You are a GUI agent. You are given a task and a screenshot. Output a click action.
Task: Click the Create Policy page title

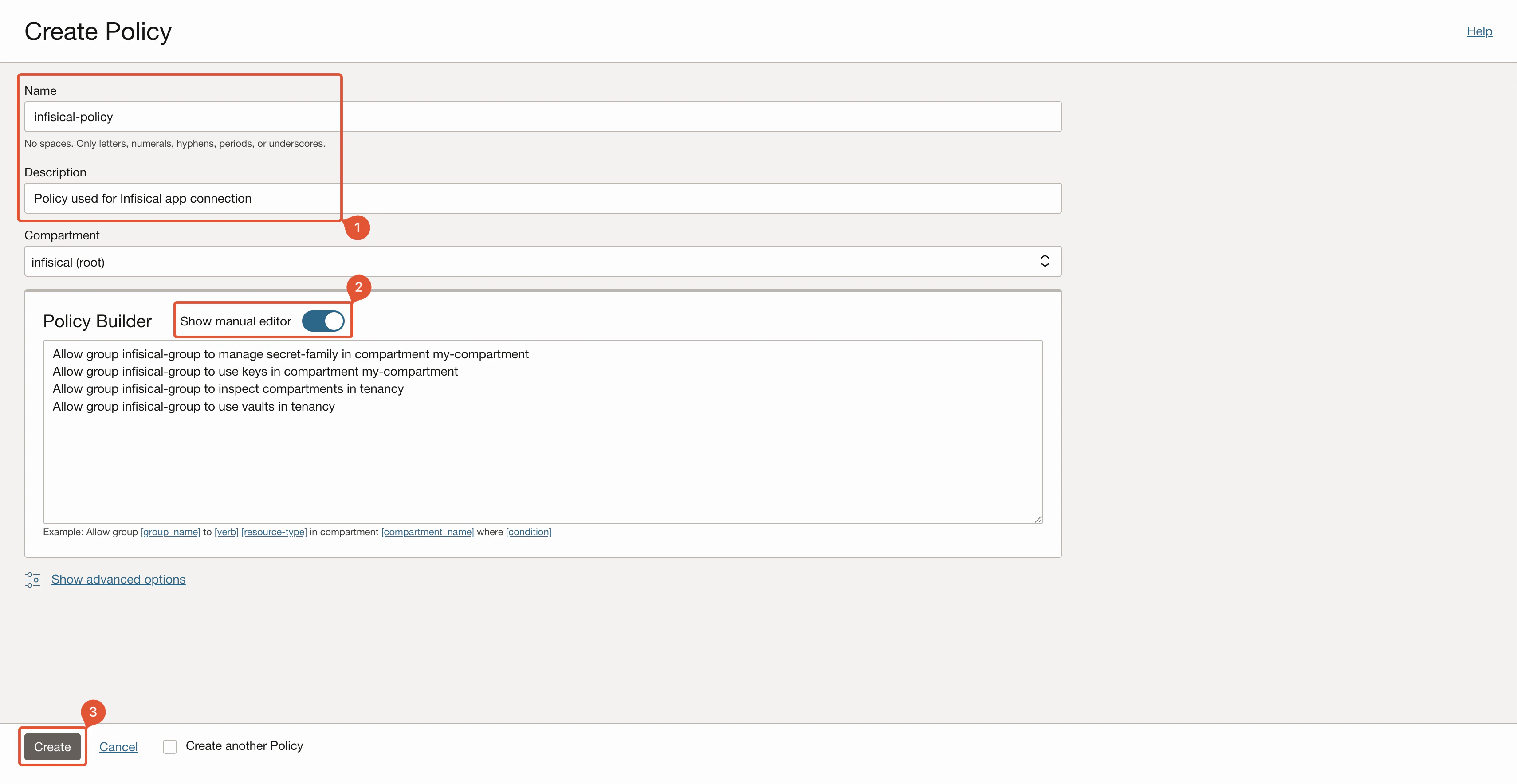click(x=98, y=31)
